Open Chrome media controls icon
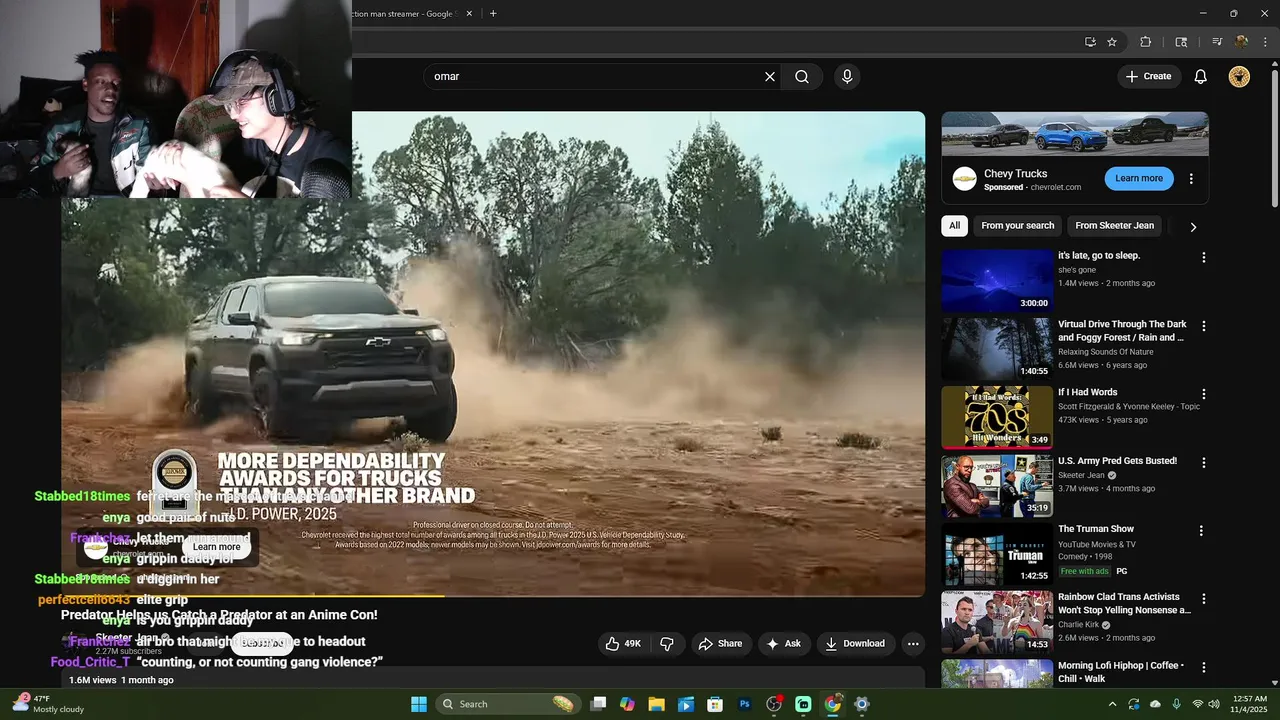Image resolution: width=1280 pixels, height=720 pixels. tap(1217, 42)
